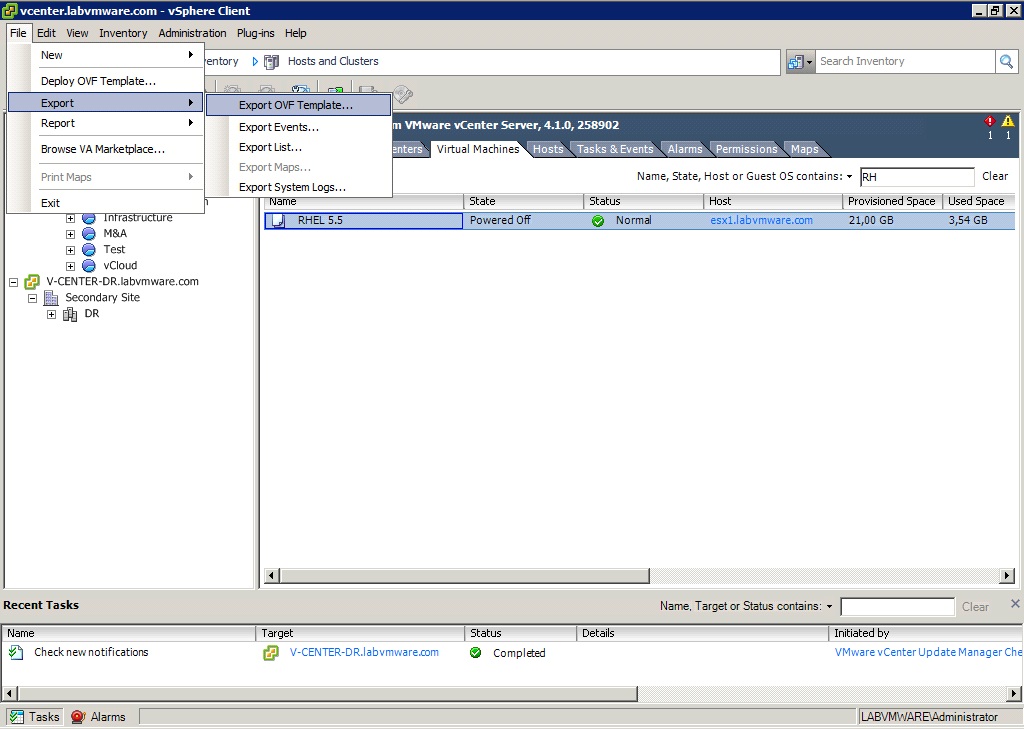The image size is (1024, 729).
Task: Click the green Normal status icon
Action: 598,221
